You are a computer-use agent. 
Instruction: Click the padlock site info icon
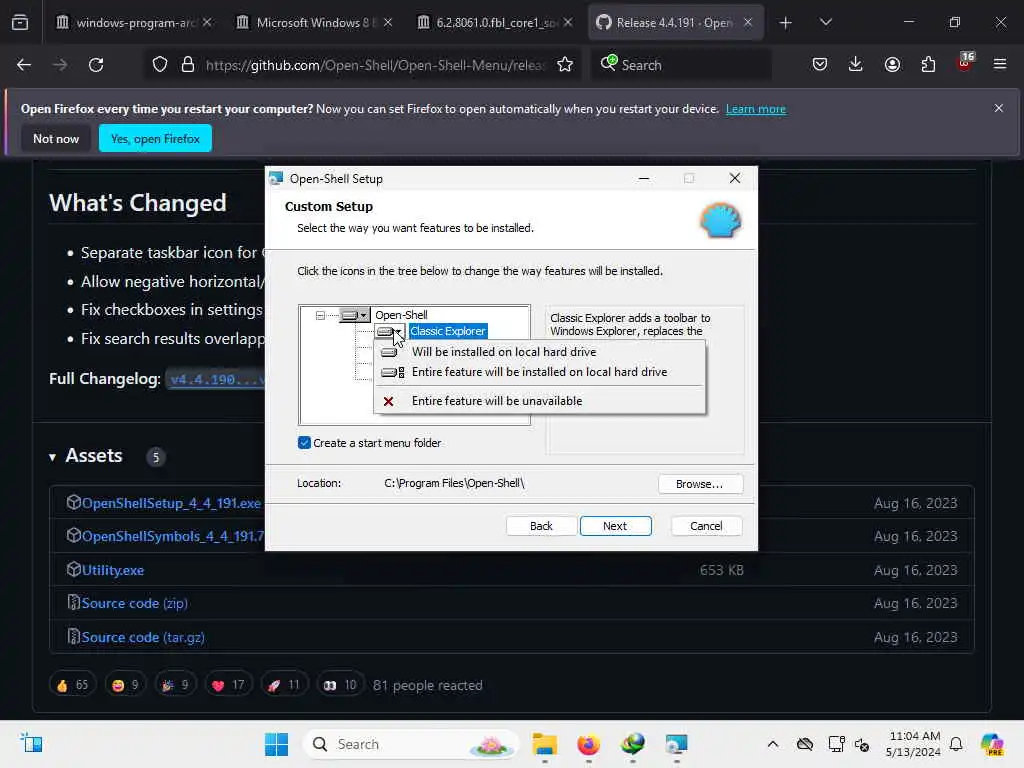coord(188,65)
